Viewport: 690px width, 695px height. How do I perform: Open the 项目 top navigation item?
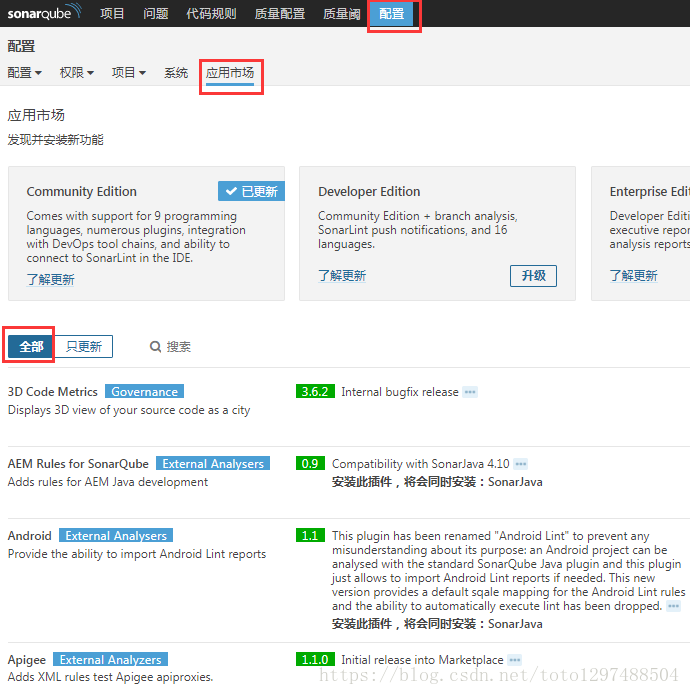[x=112, y=13]
